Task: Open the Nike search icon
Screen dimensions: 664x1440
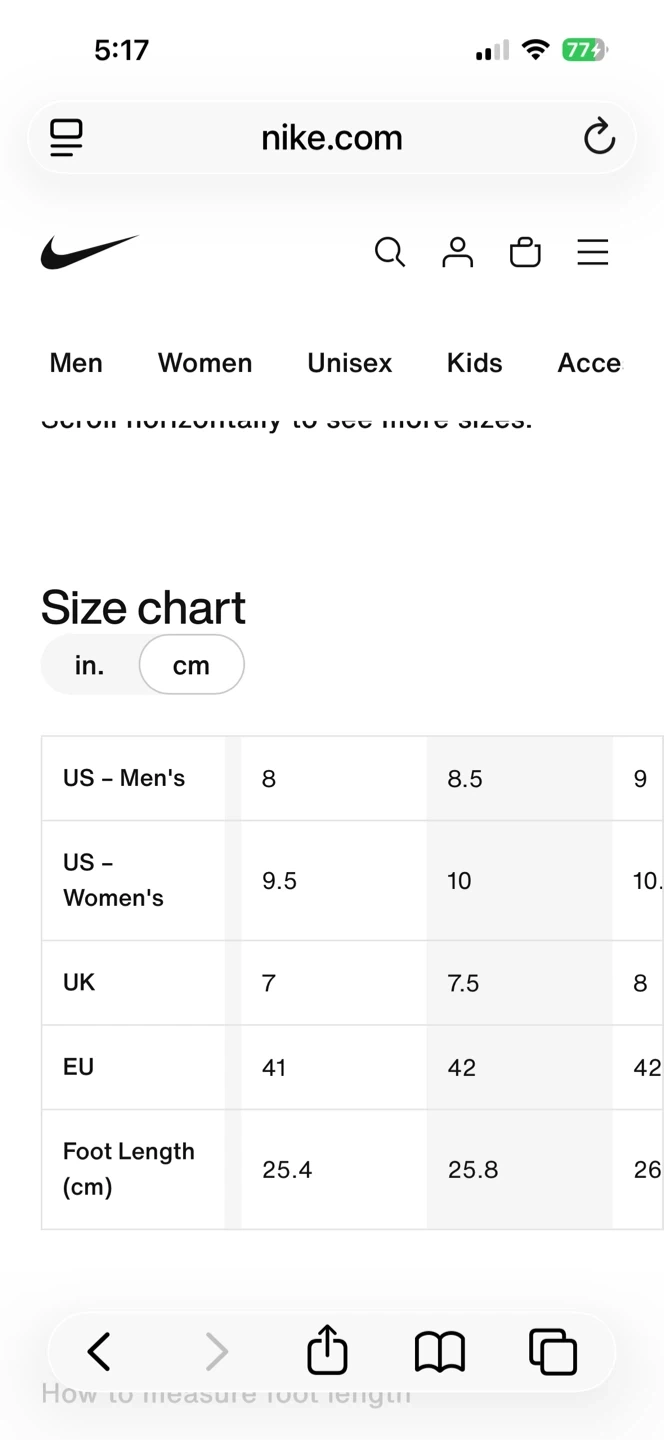Action: (x=390, y=252)
